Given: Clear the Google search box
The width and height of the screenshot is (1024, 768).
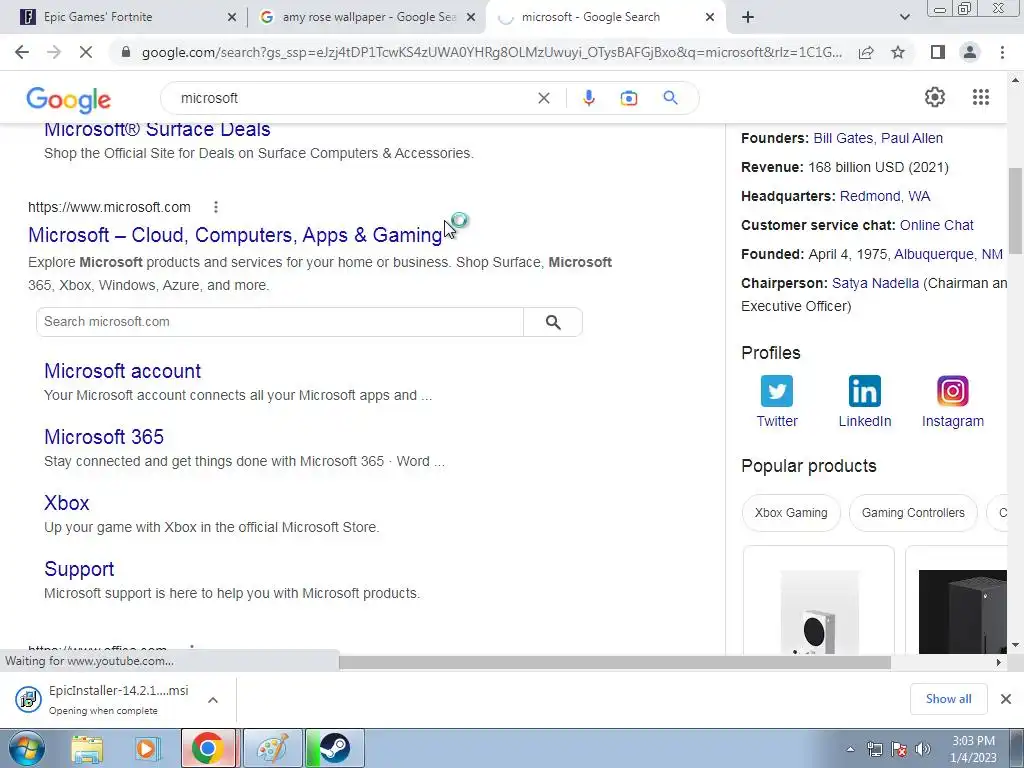Looking at the screenshot, I should pos(543,98).
